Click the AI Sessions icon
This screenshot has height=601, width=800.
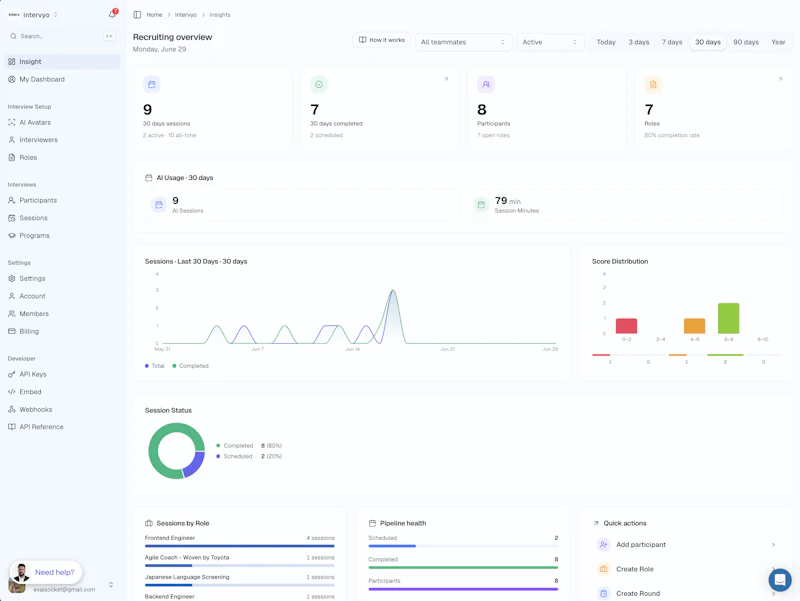[x=159, y=205]
